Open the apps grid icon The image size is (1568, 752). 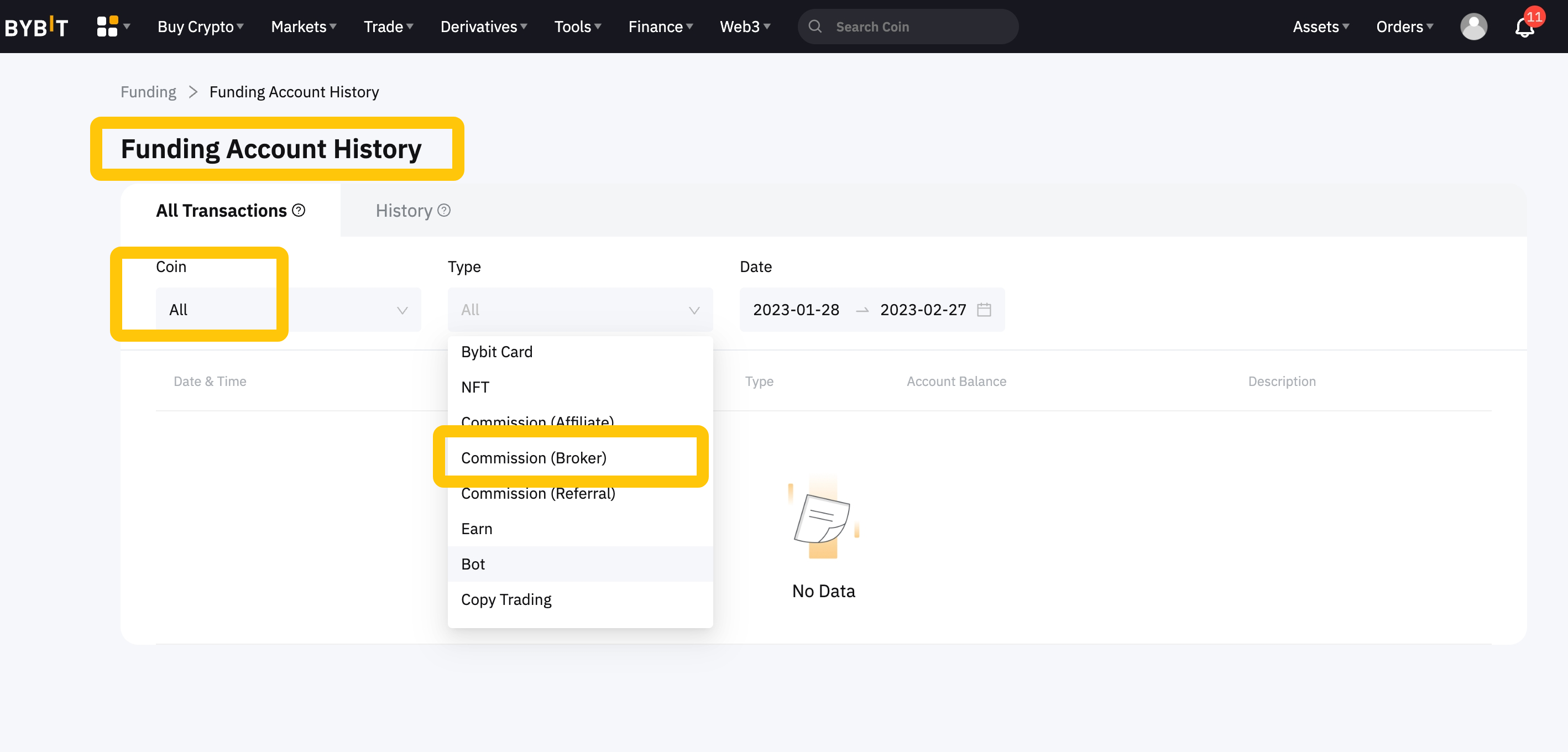(x=107, y=27)
